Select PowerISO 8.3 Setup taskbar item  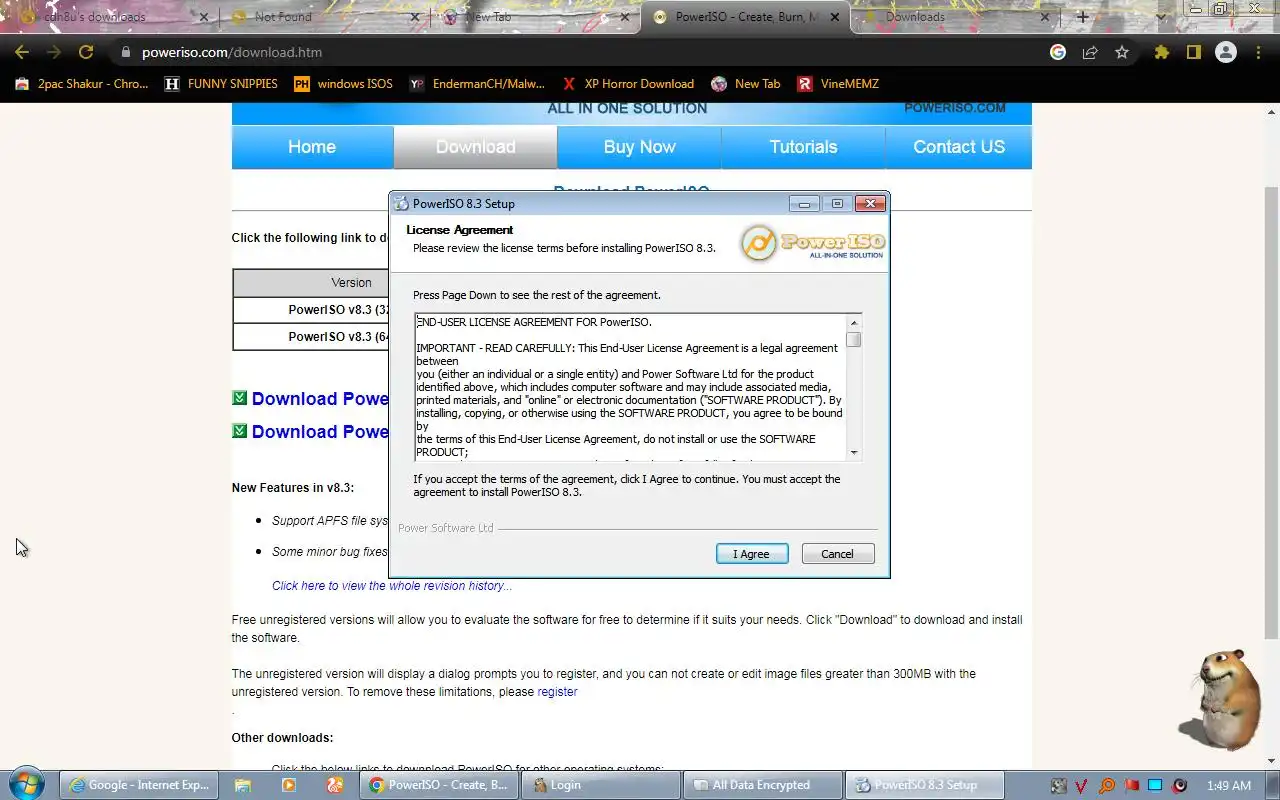[x=925, y=785]
